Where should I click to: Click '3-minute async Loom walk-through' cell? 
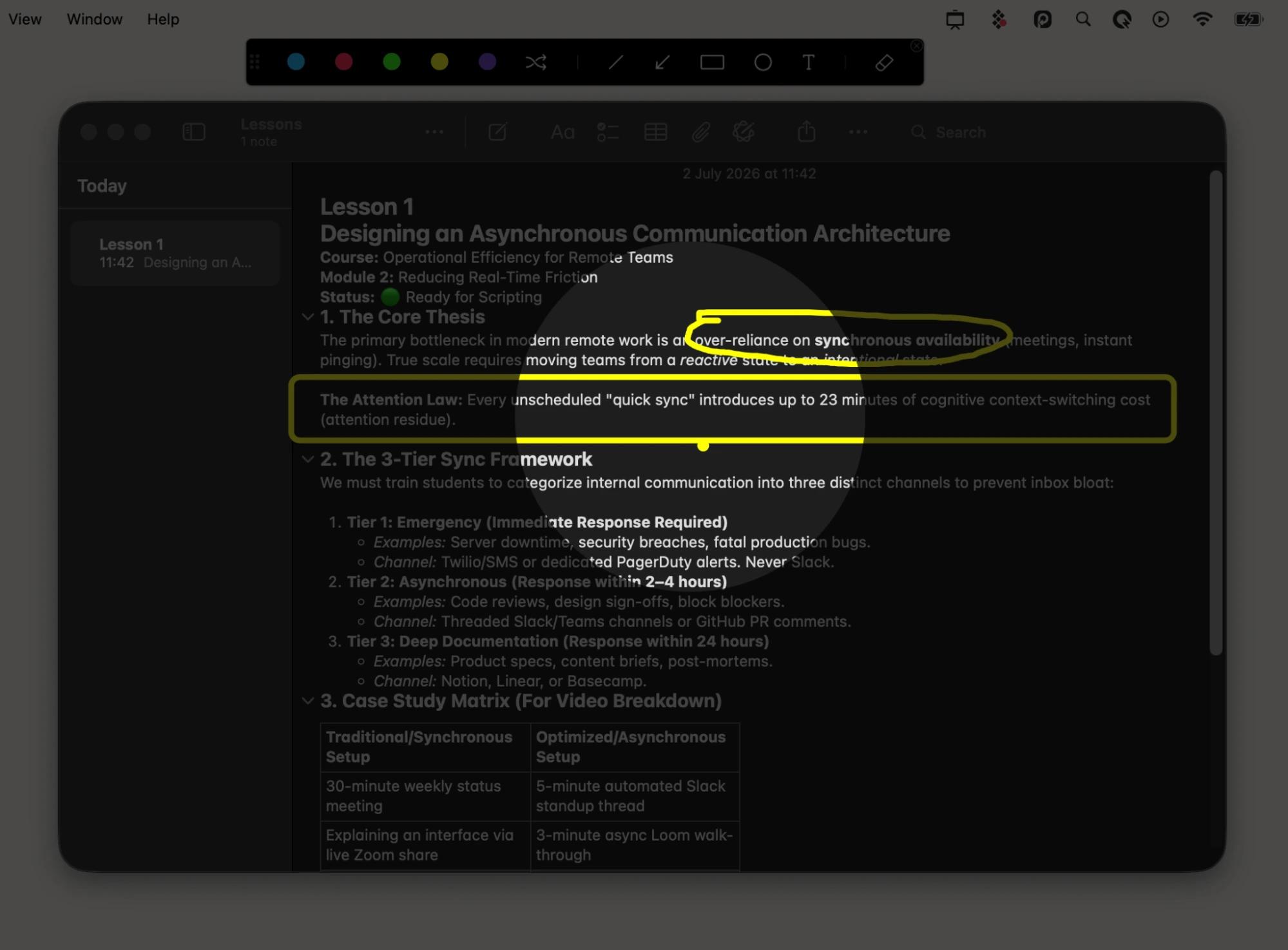pos(635,845)
